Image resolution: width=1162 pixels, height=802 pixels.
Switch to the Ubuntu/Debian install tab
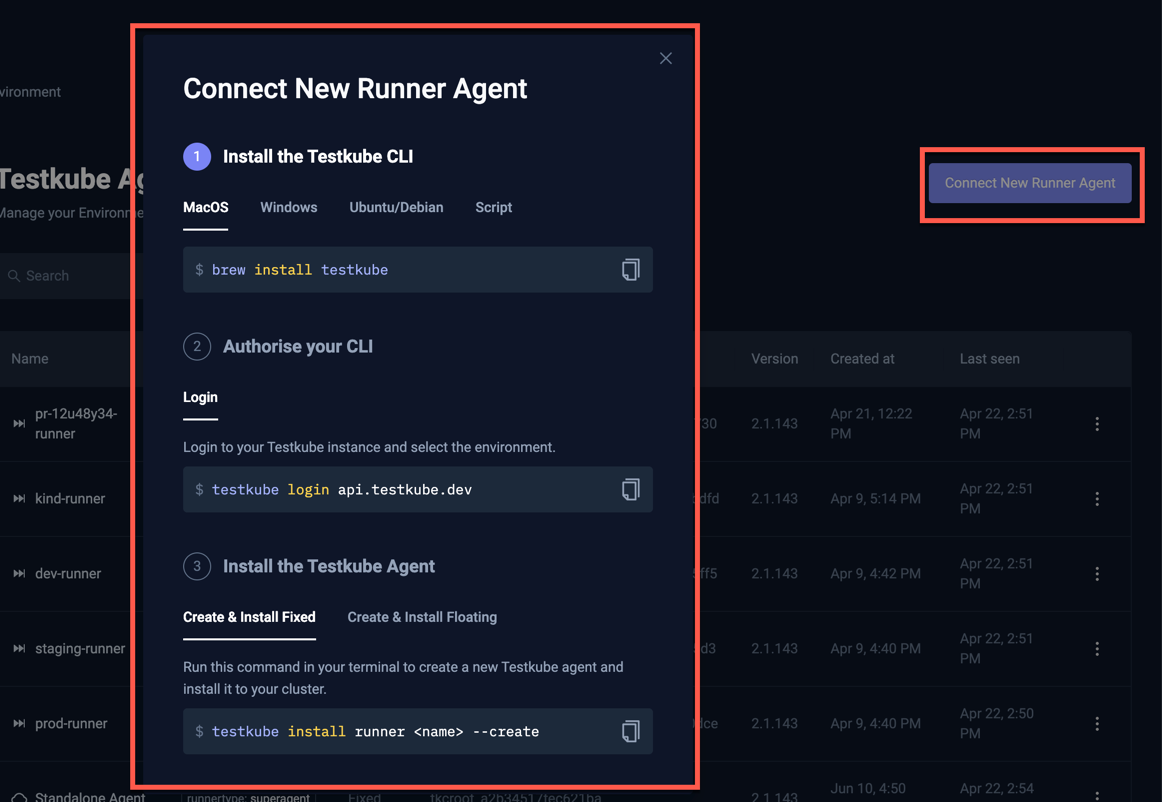396,207
